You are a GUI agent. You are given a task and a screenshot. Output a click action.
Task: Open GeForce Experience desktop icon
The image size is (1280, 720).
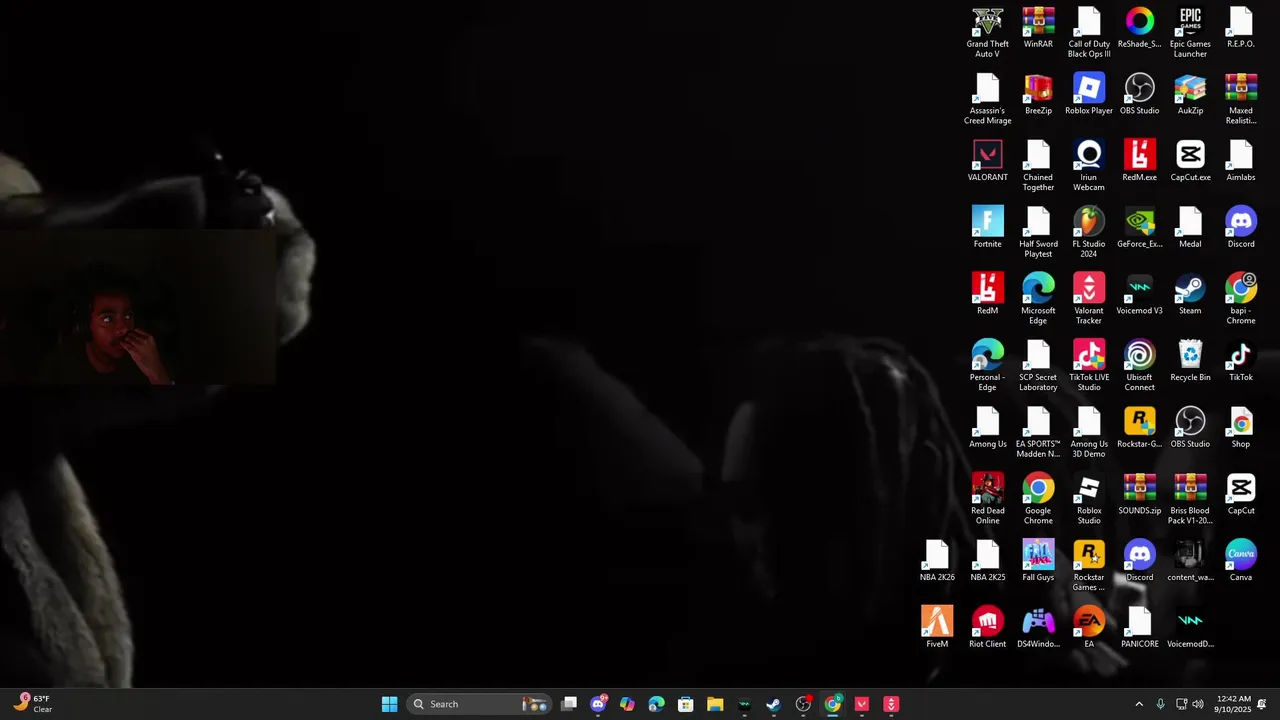(1139, 229)
